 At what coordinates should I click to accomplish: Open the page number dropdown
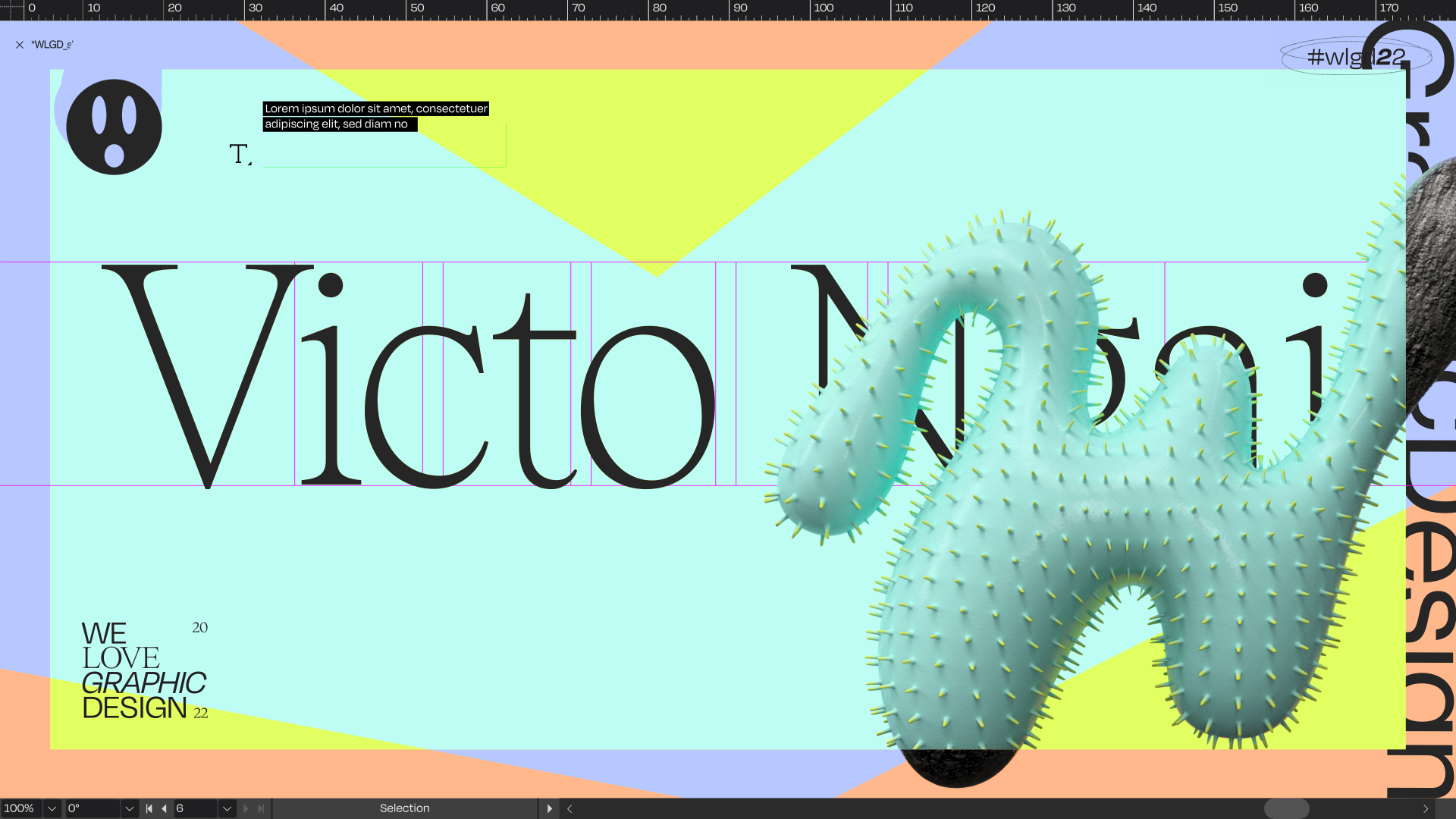pyautogui.click(x=227, y=808)
